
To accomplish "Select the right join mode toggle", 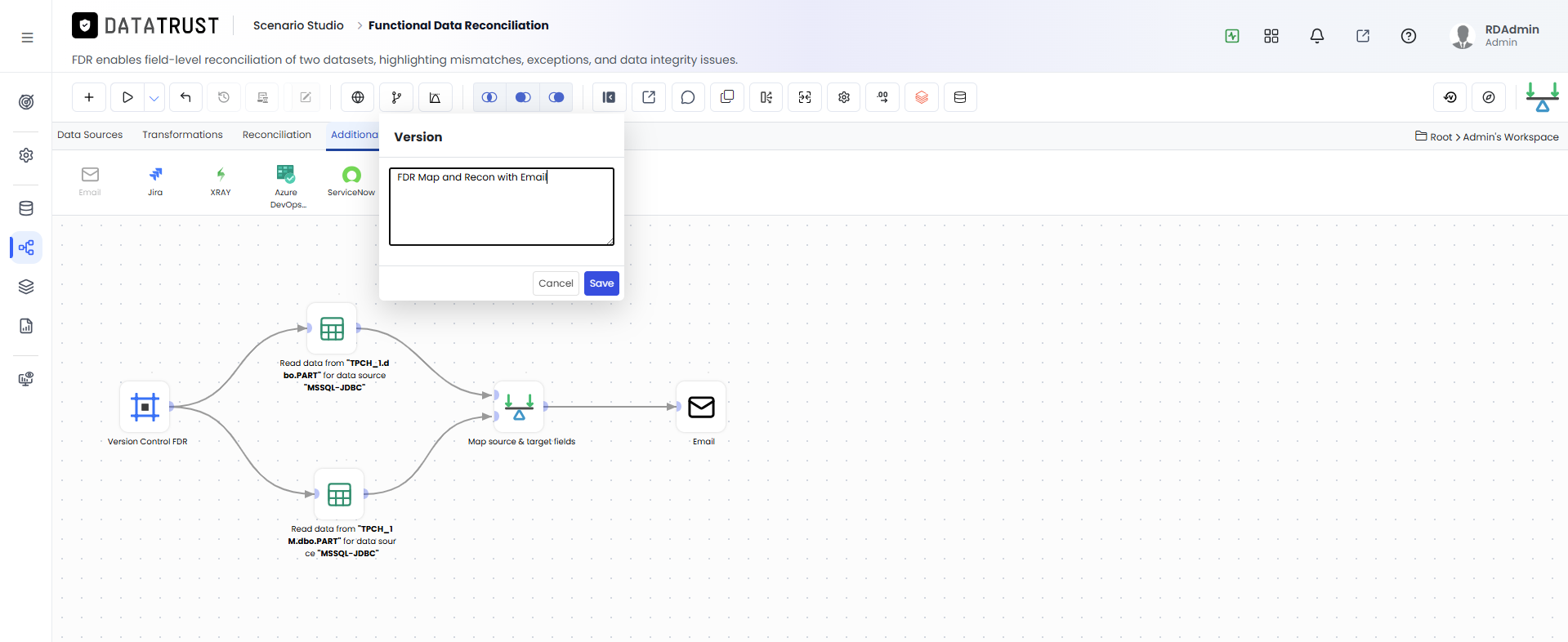I will tap(556, 97).
